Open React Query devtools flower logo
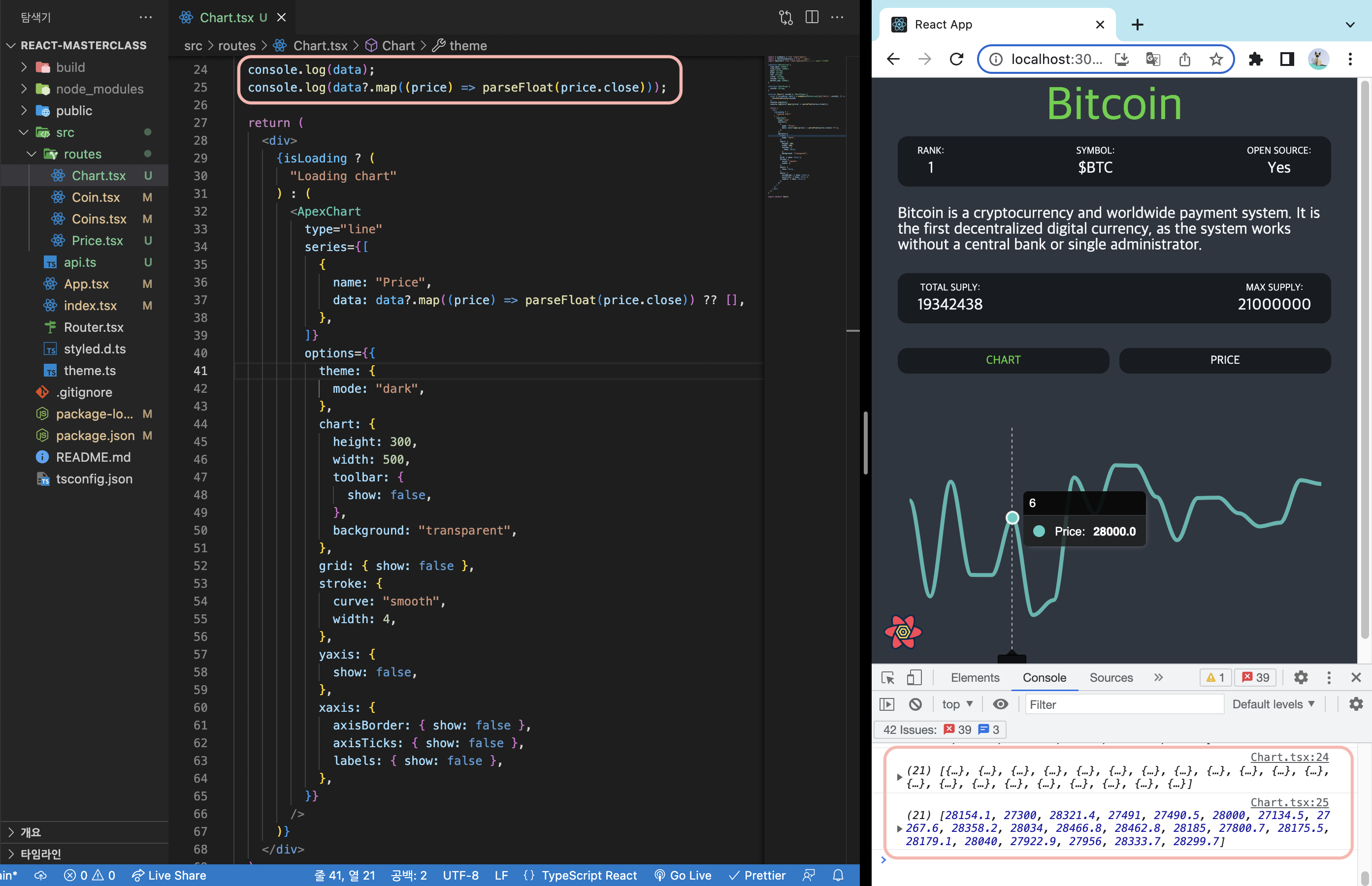 pyautogui.click(x=903, y=631)
